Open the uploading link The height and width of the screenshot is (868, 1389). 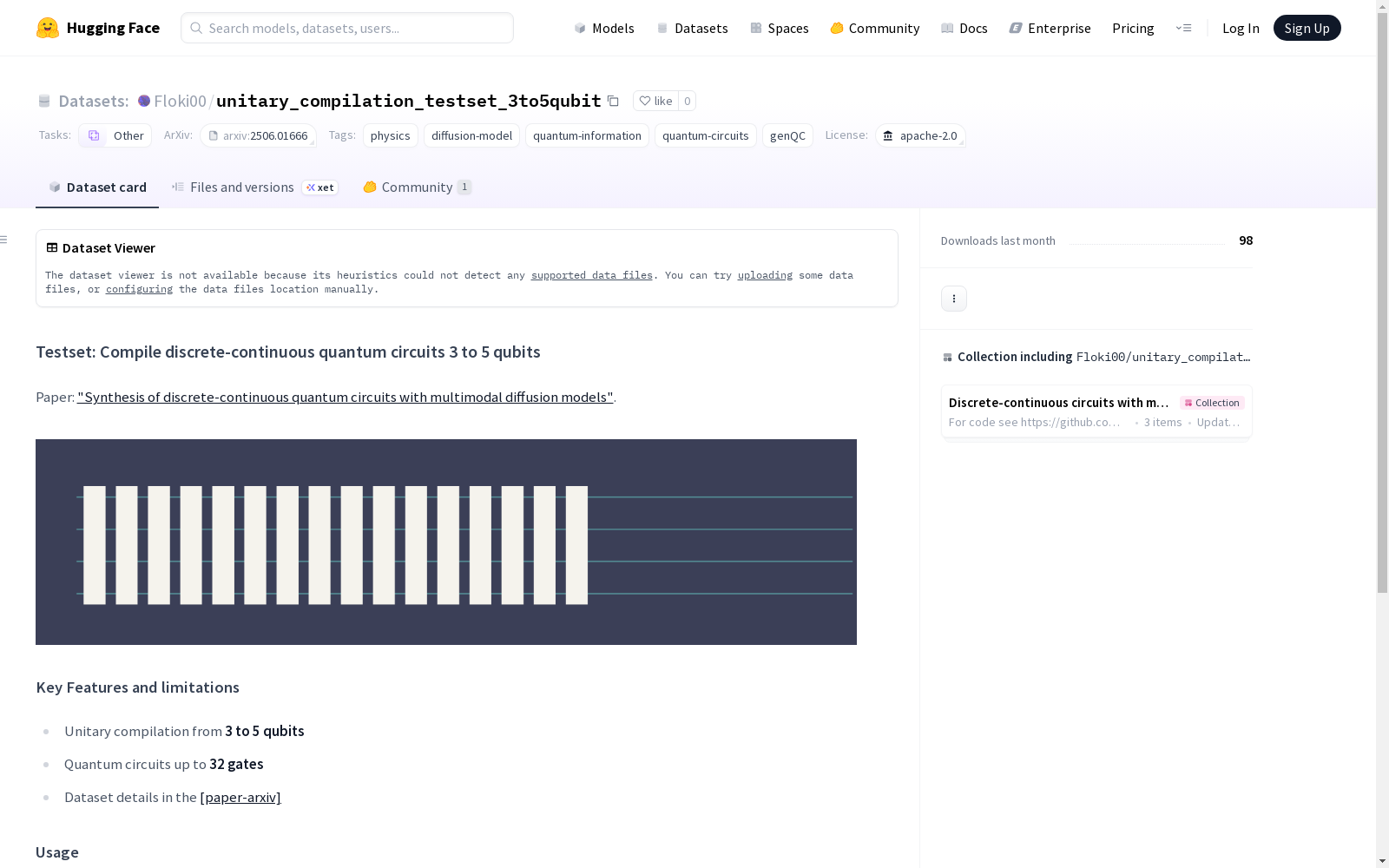click(765, 275)
